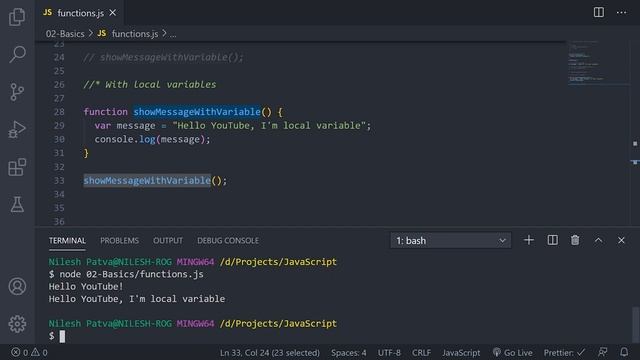Image resolution: width=640 pixels, height=360 pixels.
Task: Open notifications bell icon
Action: coord(624,352)
